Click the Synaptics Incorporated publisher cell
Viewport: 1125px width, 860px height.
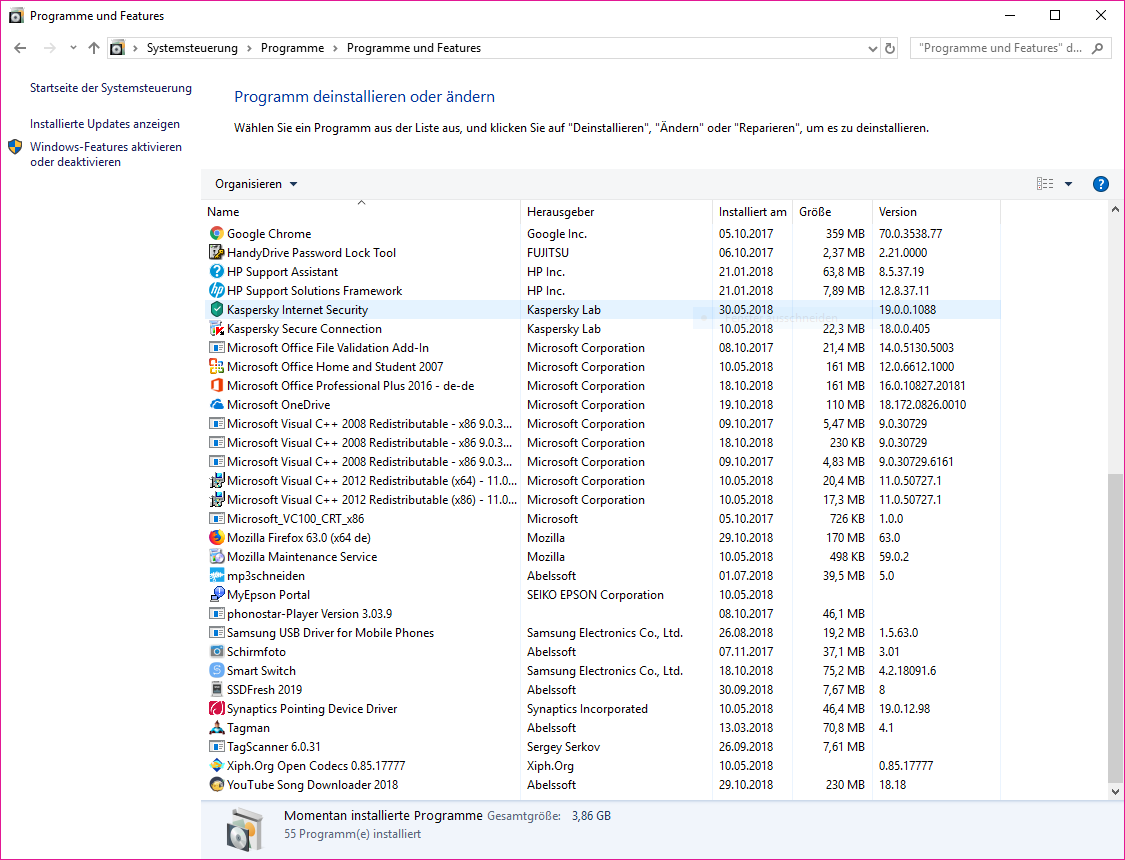pyautogui.click(x=587, y=709)
